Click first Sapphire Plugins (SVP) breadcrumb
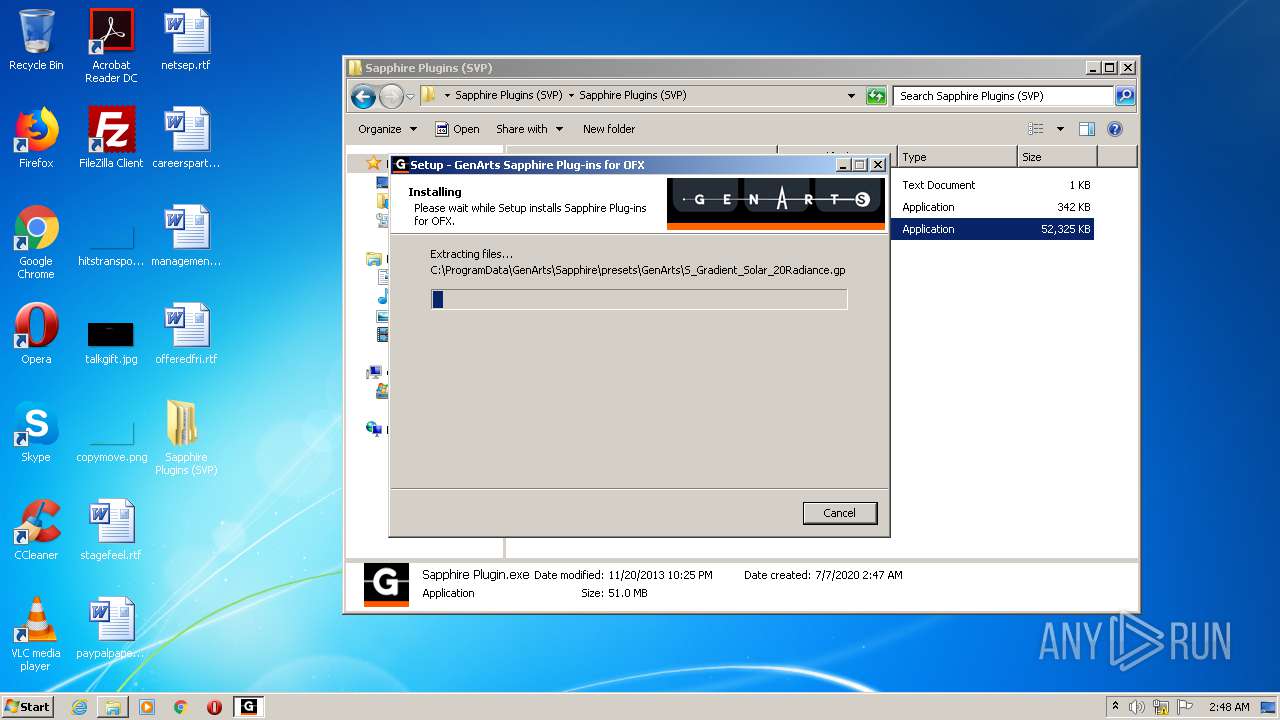The image size is (1280, 720). 508,96
